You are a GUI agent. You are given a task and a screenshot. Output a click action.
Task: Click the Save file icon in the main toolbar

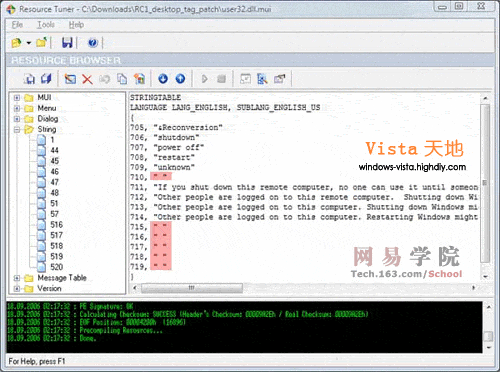tap(67, 43)
